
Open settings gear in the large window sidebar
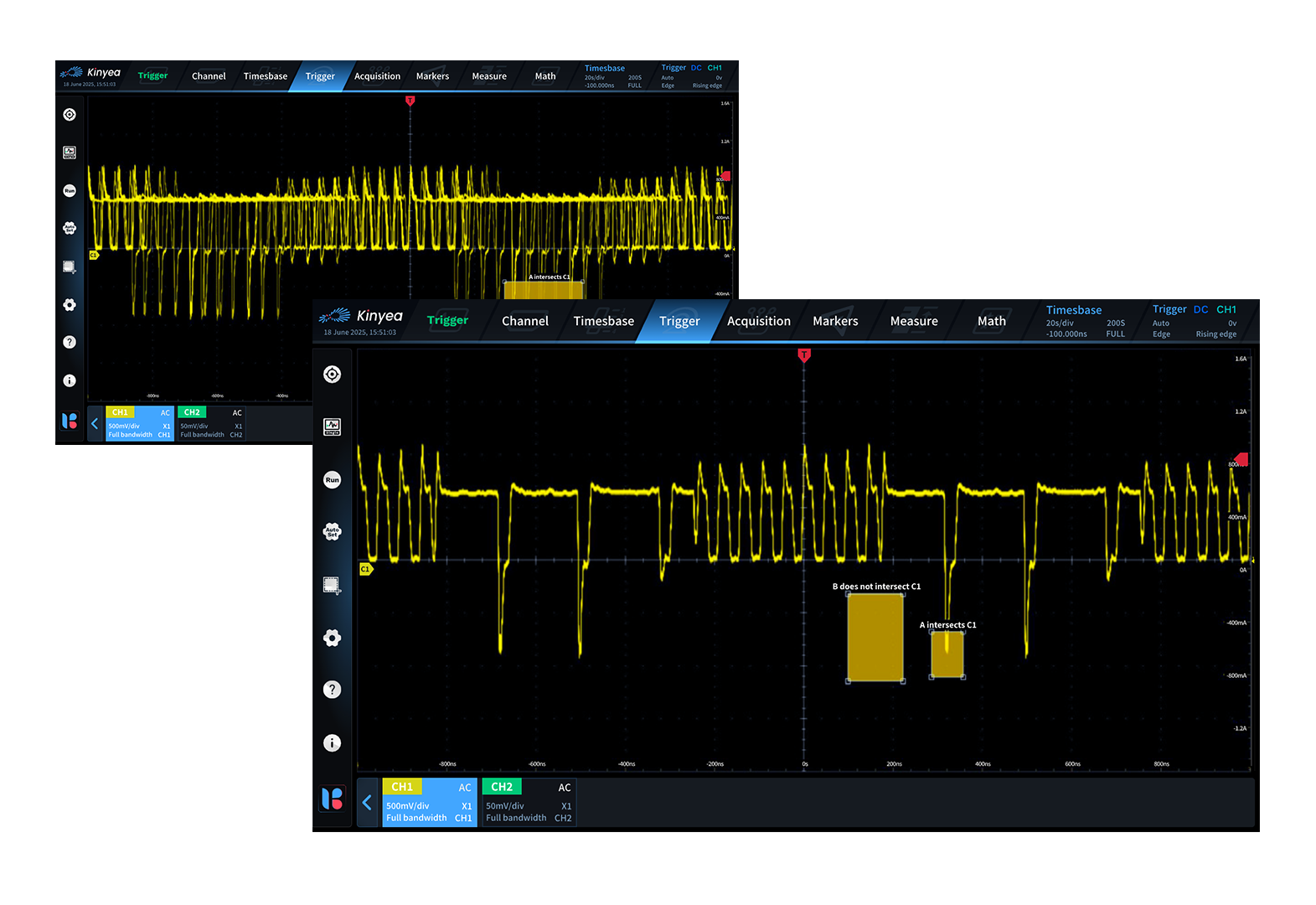[333, 638]
